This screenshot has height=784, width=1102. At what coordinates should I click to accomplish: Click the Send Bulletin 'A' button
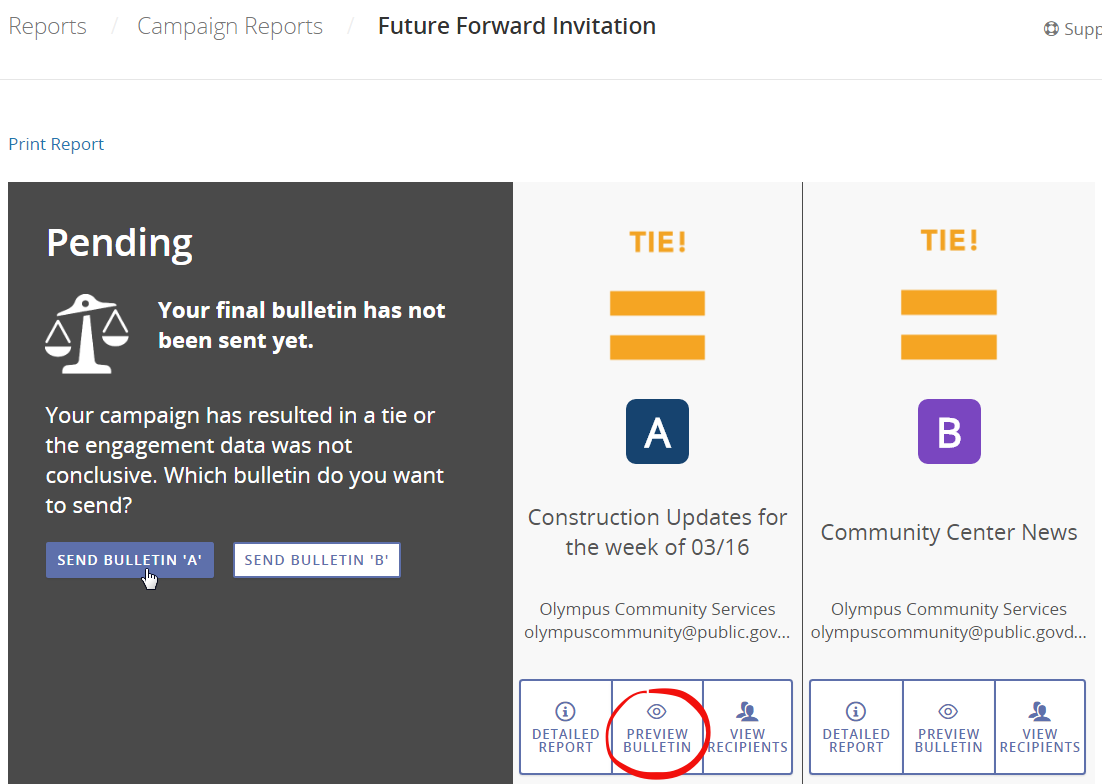pyautogui.click(x=129, y=560)
